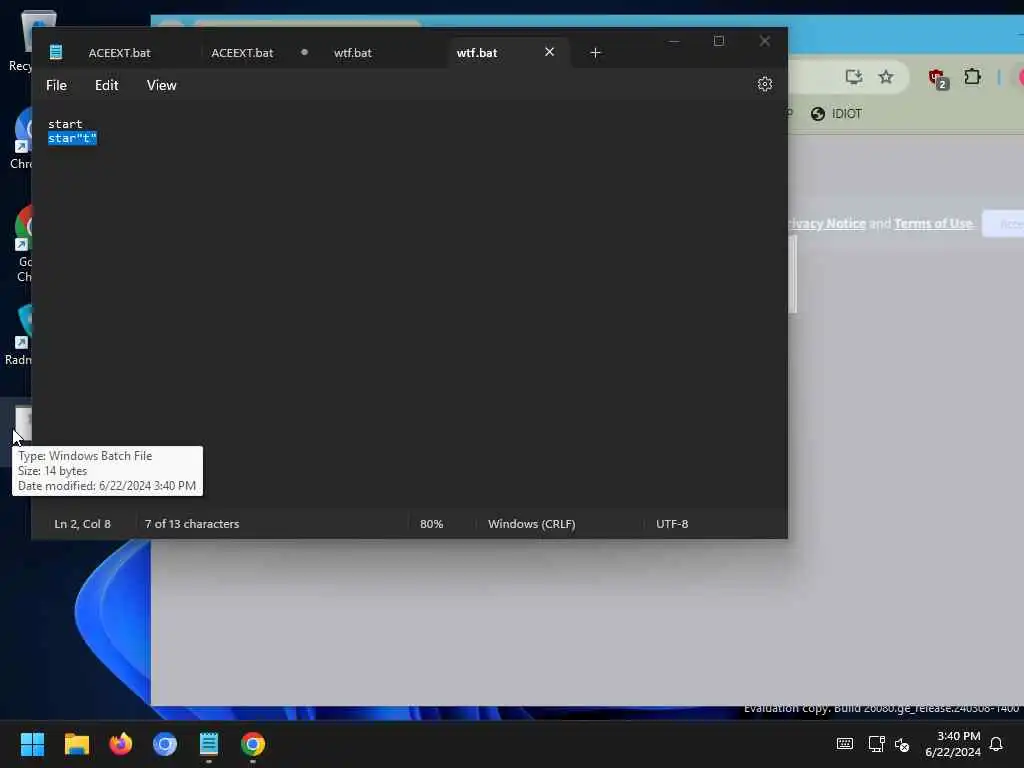Open Privacy Notice link in Chrome

[827, 223]
